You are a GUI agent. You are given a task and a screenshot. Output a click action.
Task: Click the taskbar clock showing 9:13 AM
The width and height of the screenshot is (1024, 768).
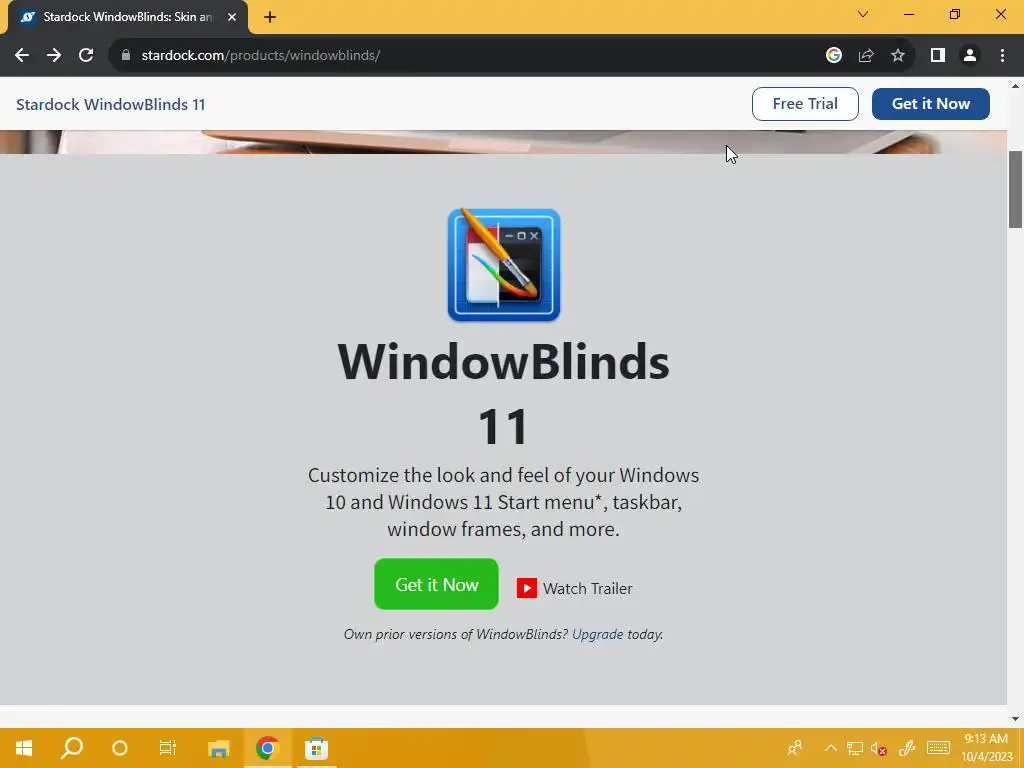(986, 748)
